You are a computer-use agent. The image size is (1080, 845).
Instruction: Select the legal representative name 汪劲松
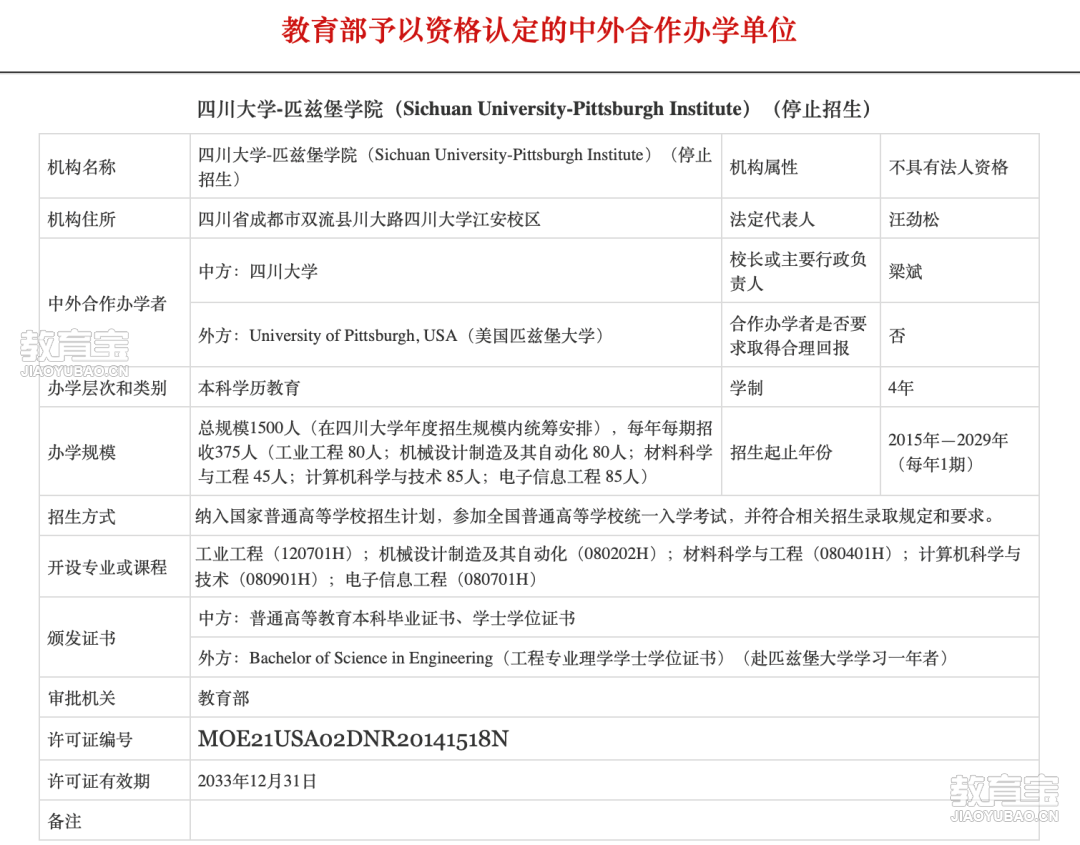click(914, 219)
